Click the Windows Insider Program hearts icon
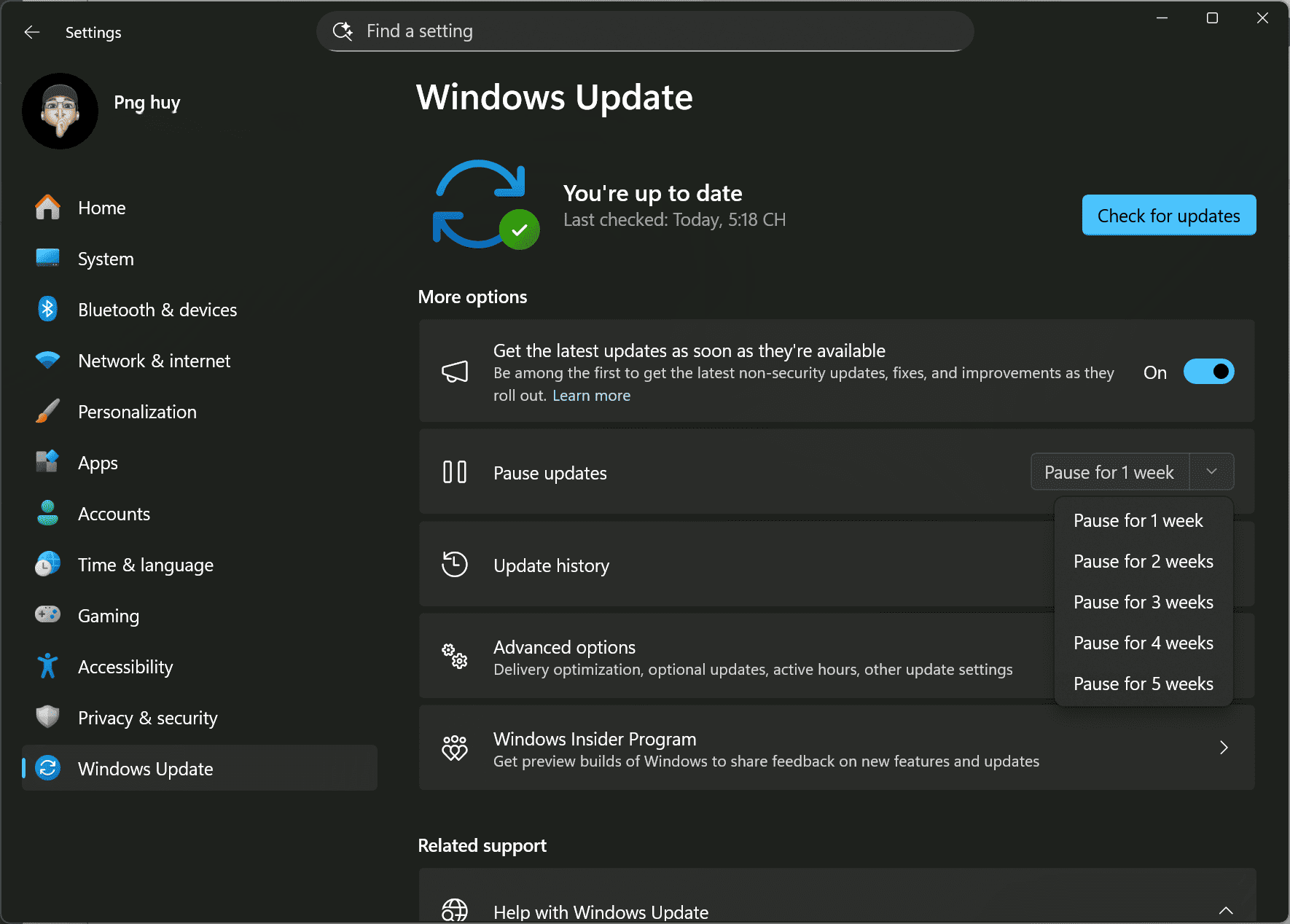Screen dimensions: 1290x924 tap(455, 748)
